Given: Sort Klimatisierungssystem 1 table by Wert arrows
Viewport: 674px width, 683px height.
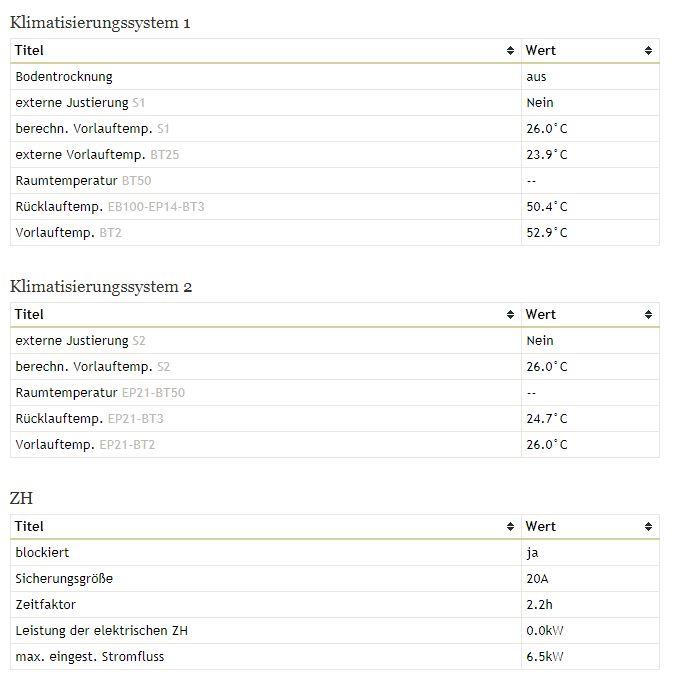Looking at the screenshot, I should pyautogui.click(x=648, y=51).
